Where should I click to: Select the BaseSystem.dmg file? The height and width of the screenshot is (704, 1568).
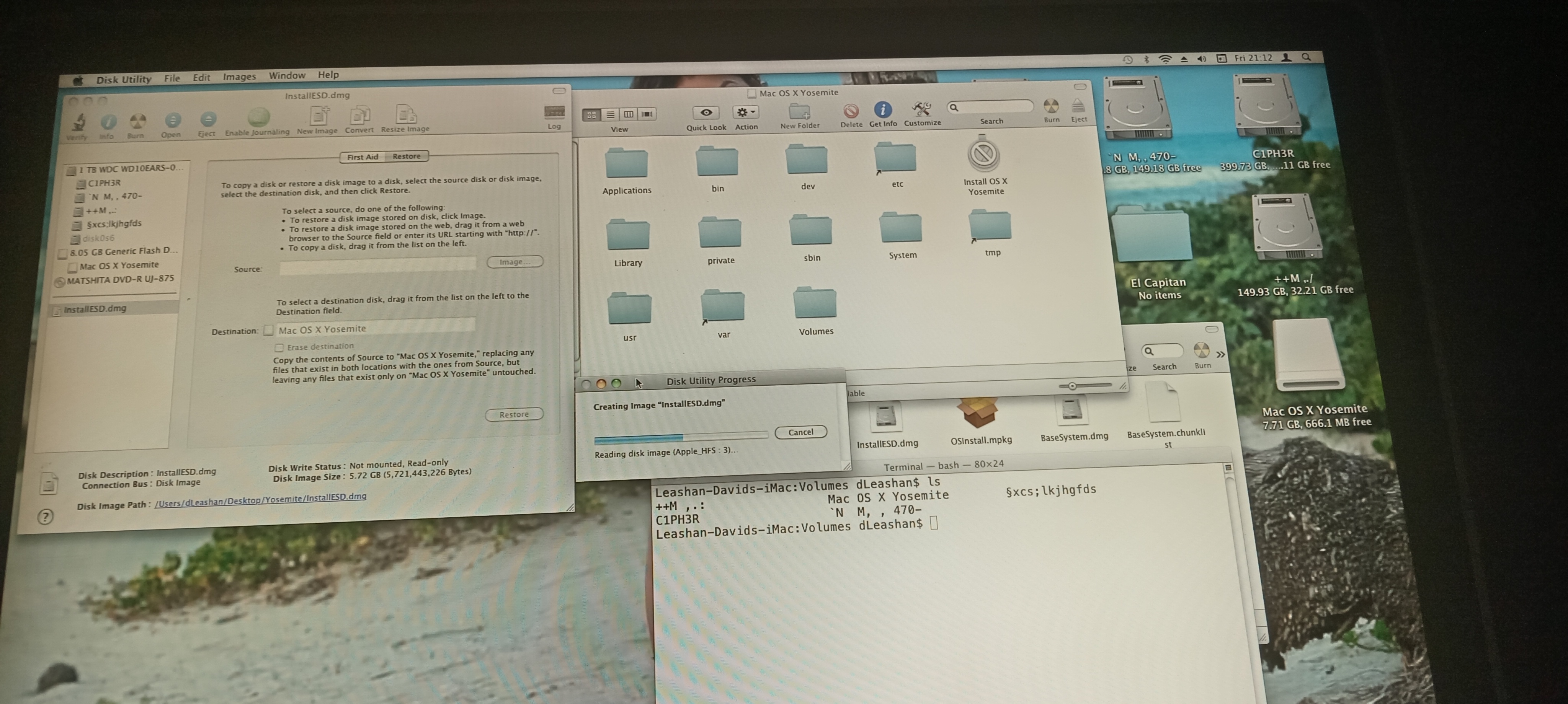(1072, 411)
